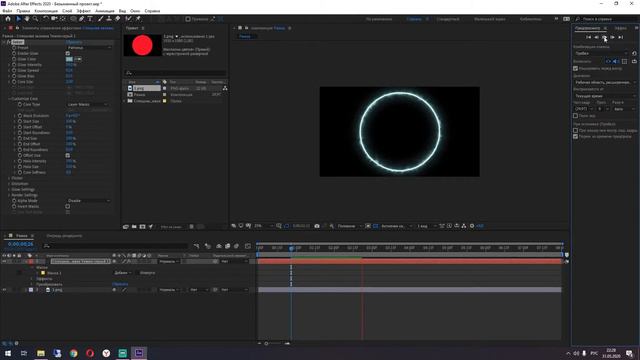Toggle Enable Glow checkbox
This screenshot has height=360, width=640.
(x=68, y=53)
